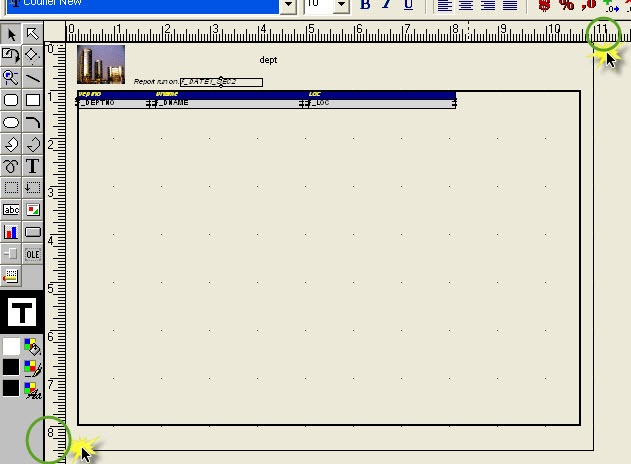The width and height of the screenshot is (631, 464).
Task: Open the Courier New font dropdown
Action: pos(289,5)
